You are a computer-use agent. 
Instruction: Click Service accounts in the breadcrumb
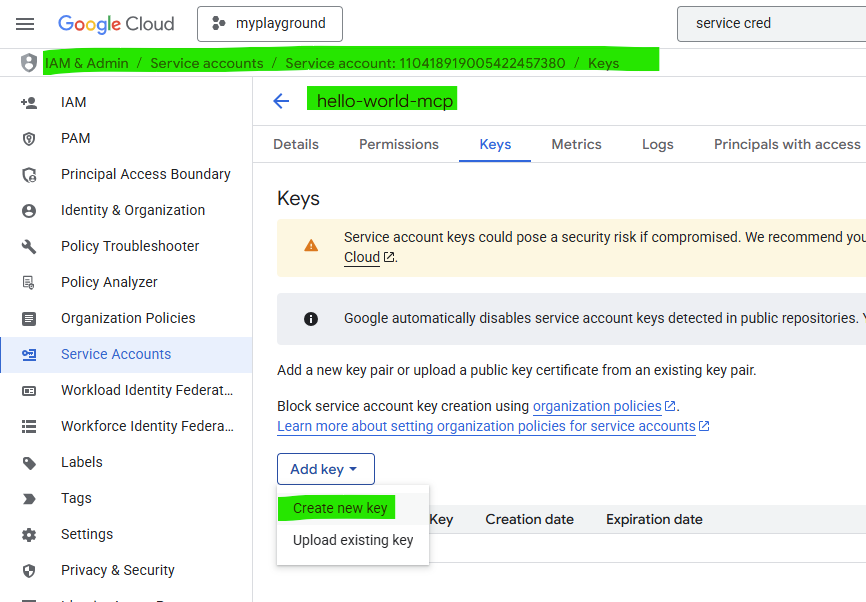click(x=207, y=63)
